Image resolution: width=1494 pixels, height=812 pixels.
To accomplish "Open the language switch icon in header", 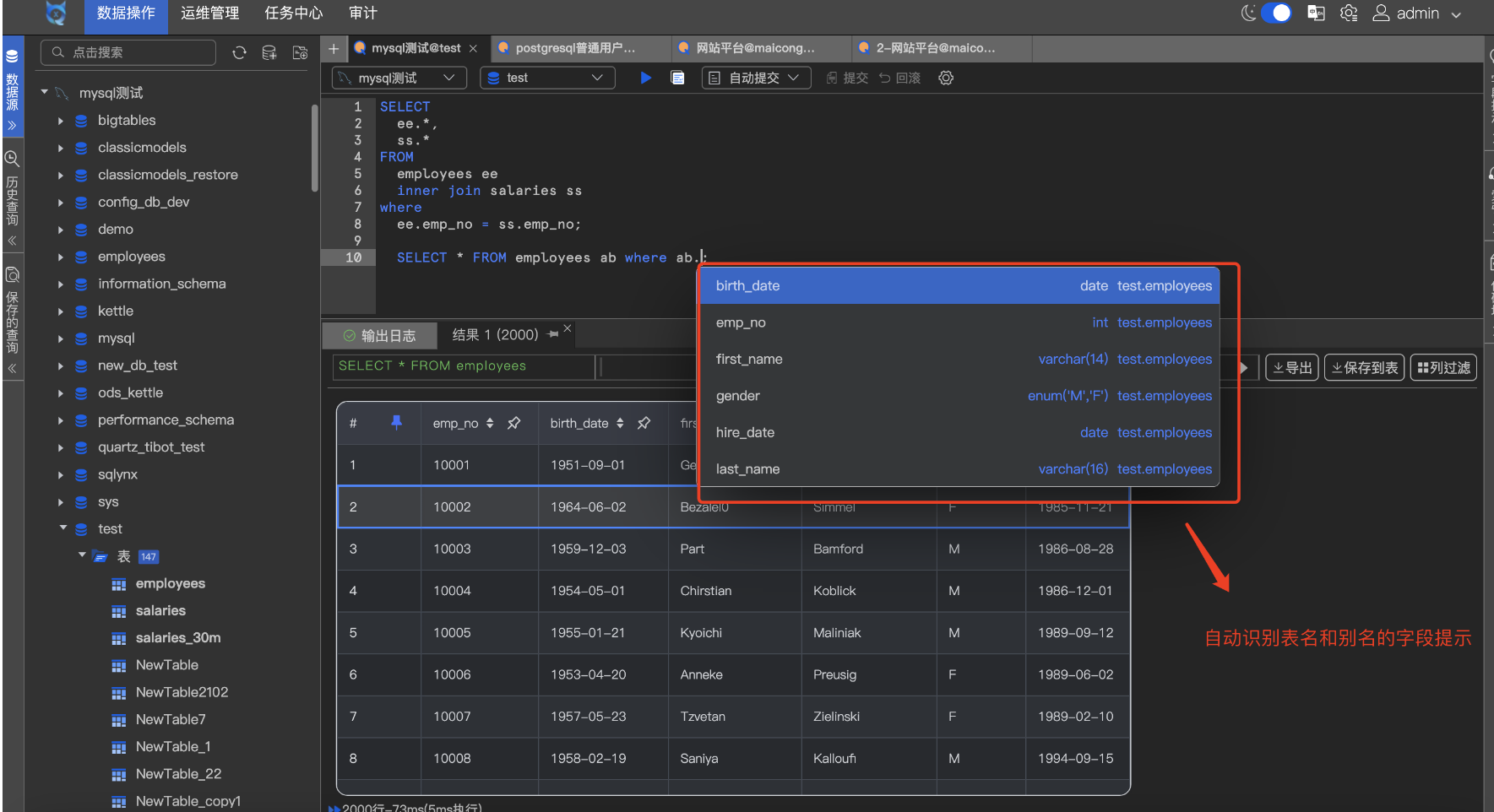I will [x=1316, y=13].
